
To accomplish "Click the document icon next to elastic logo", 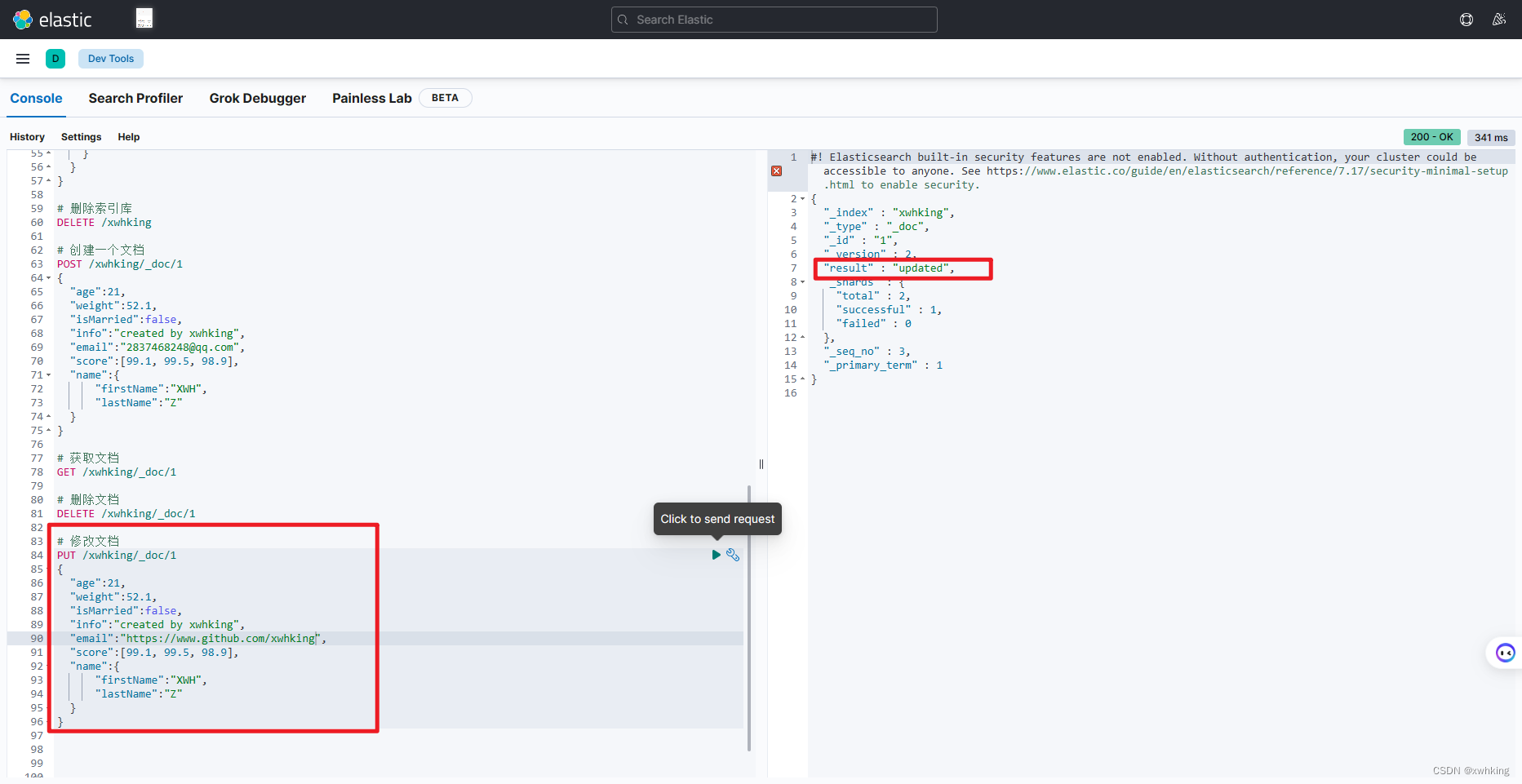I will [144, 18].
